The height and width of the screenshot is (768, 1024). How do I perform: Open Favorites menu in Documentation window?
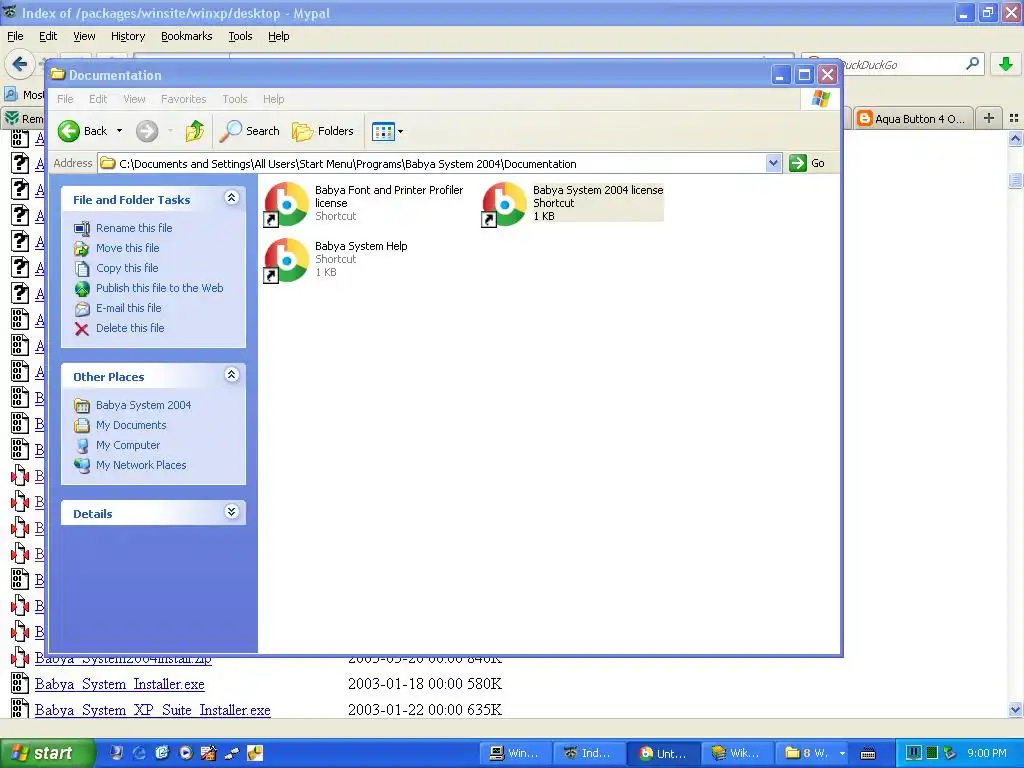(x=184, y=99)
